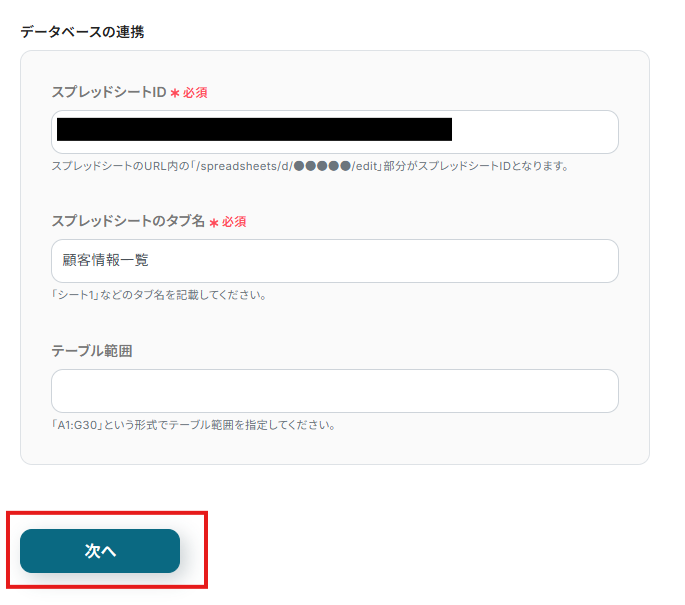Click the データベースの連携 section heading

point(82,32)
